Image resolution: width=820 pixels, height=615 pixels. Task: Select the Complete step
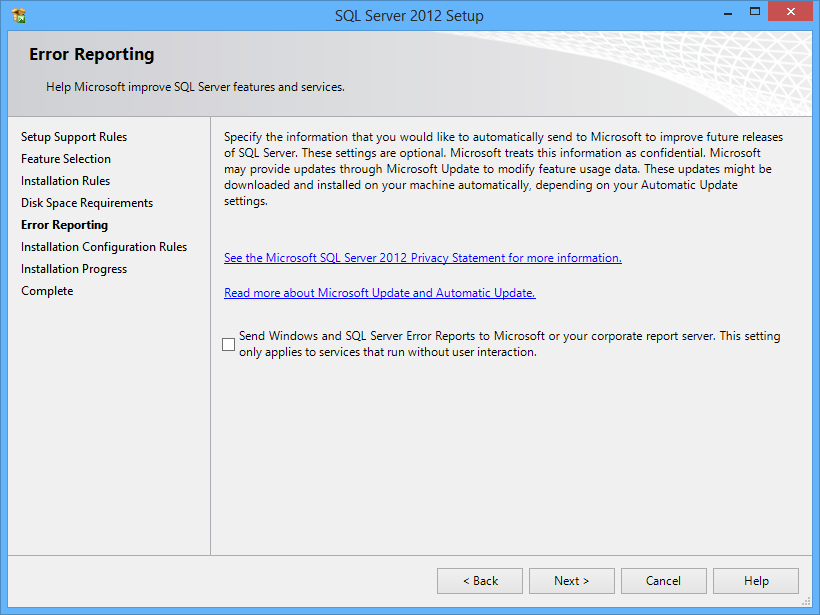47,291
